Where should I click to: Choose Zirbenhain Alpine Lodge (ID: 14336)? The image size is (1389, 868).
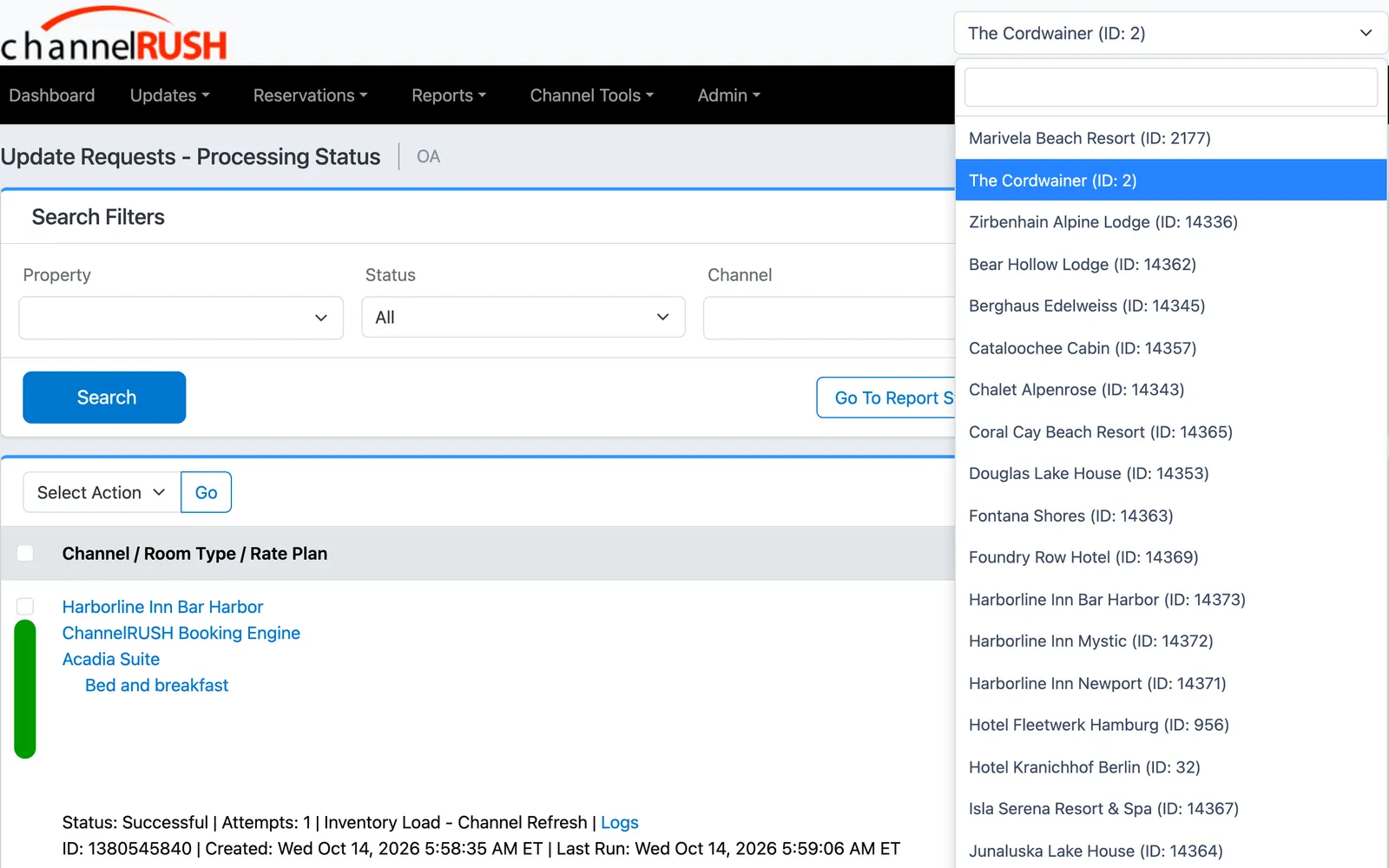pos(1170,222)
